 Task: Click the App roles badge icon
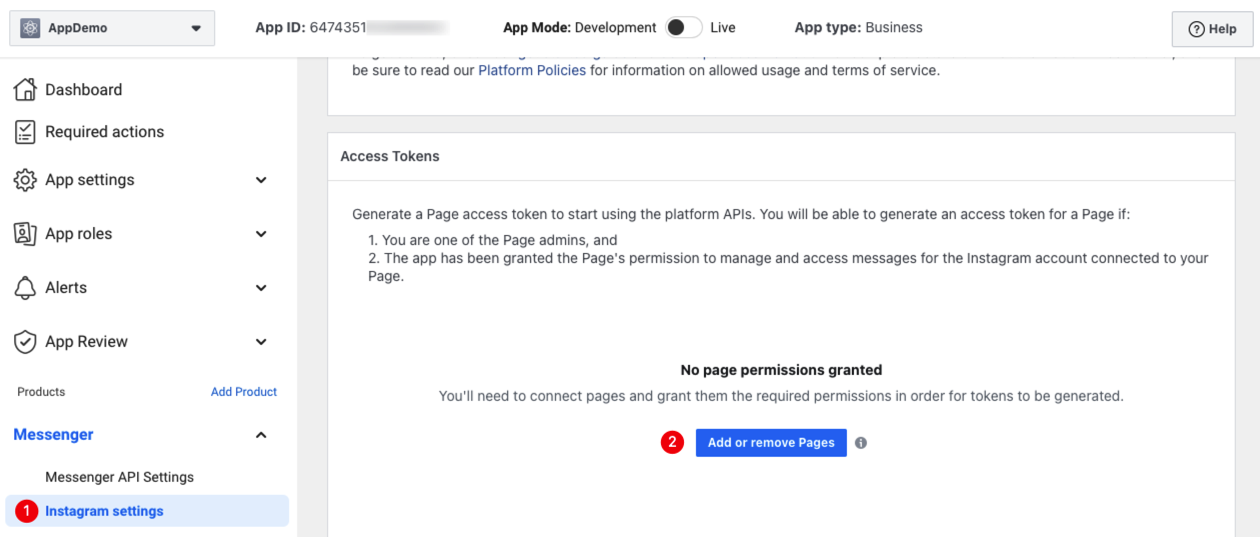click(25, 234)
